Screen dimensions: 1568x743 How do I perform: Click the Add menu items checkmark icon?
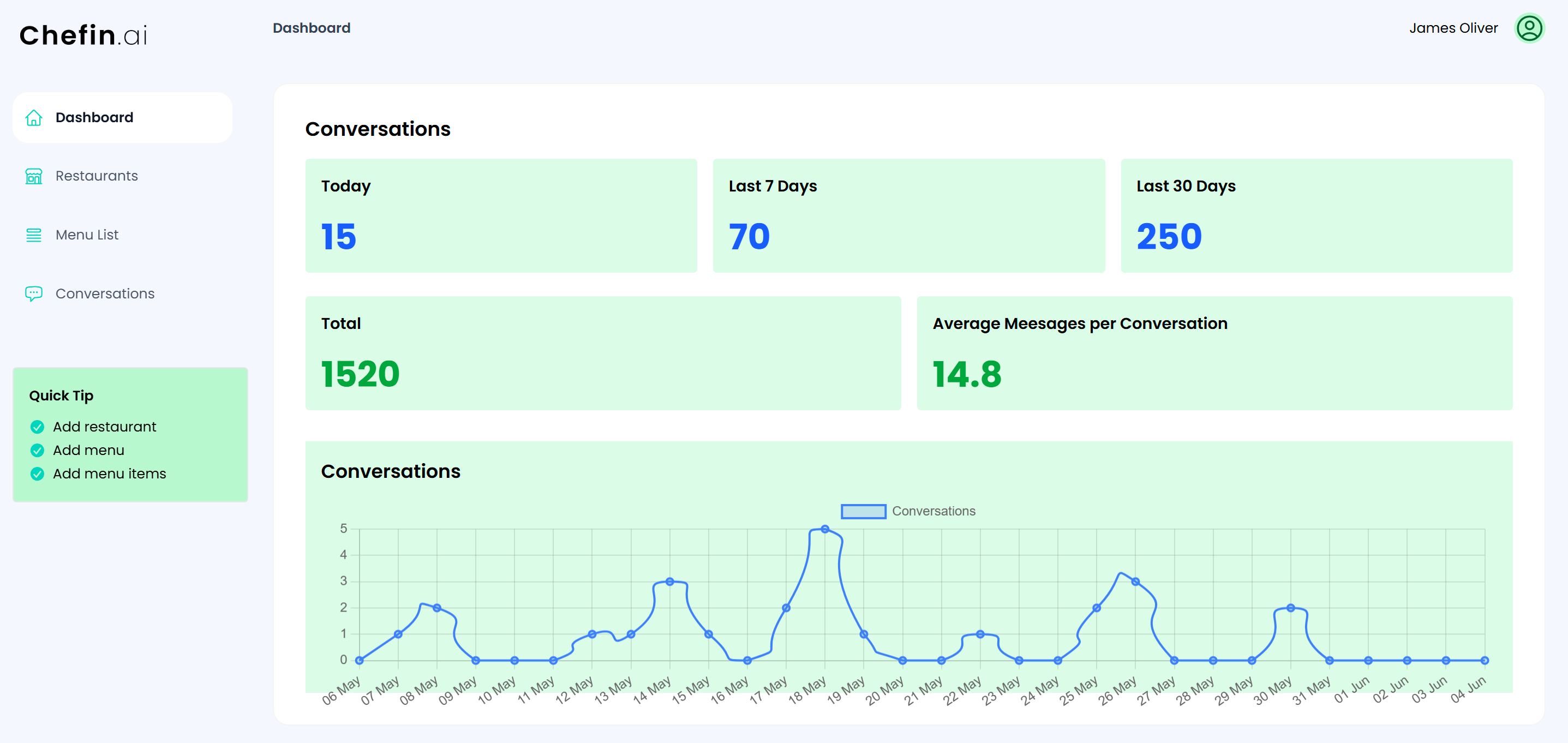click(37, 474)
